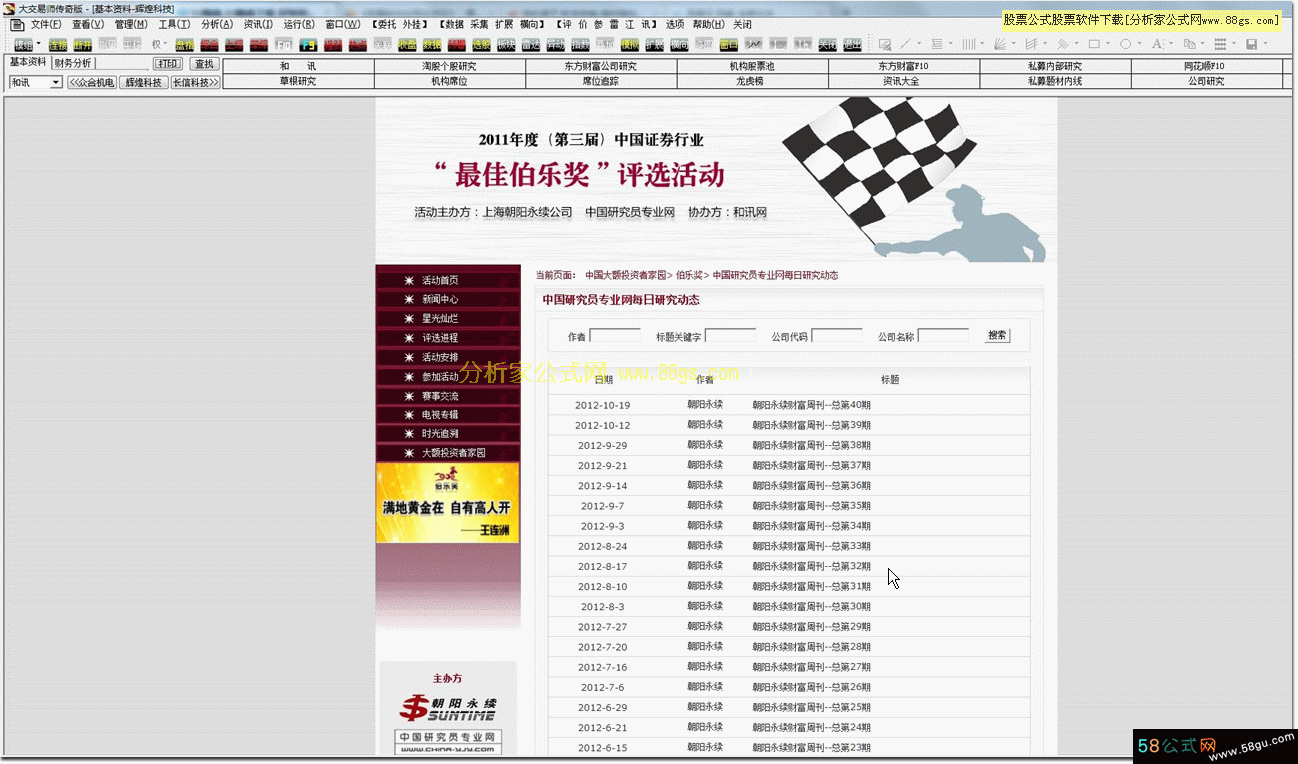Open 朝阳永续财富周刊--总第40期 article
1298x764 pixels.
pos(811,405)
